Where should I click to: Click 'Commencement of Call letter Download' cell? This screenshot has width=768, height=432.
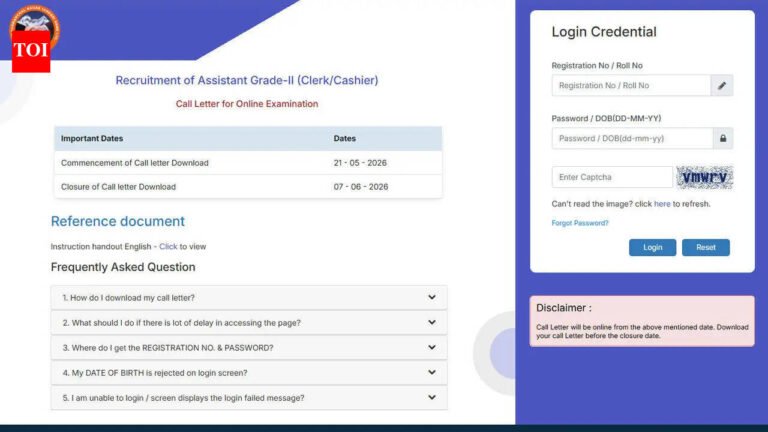[x=135, y=163]
